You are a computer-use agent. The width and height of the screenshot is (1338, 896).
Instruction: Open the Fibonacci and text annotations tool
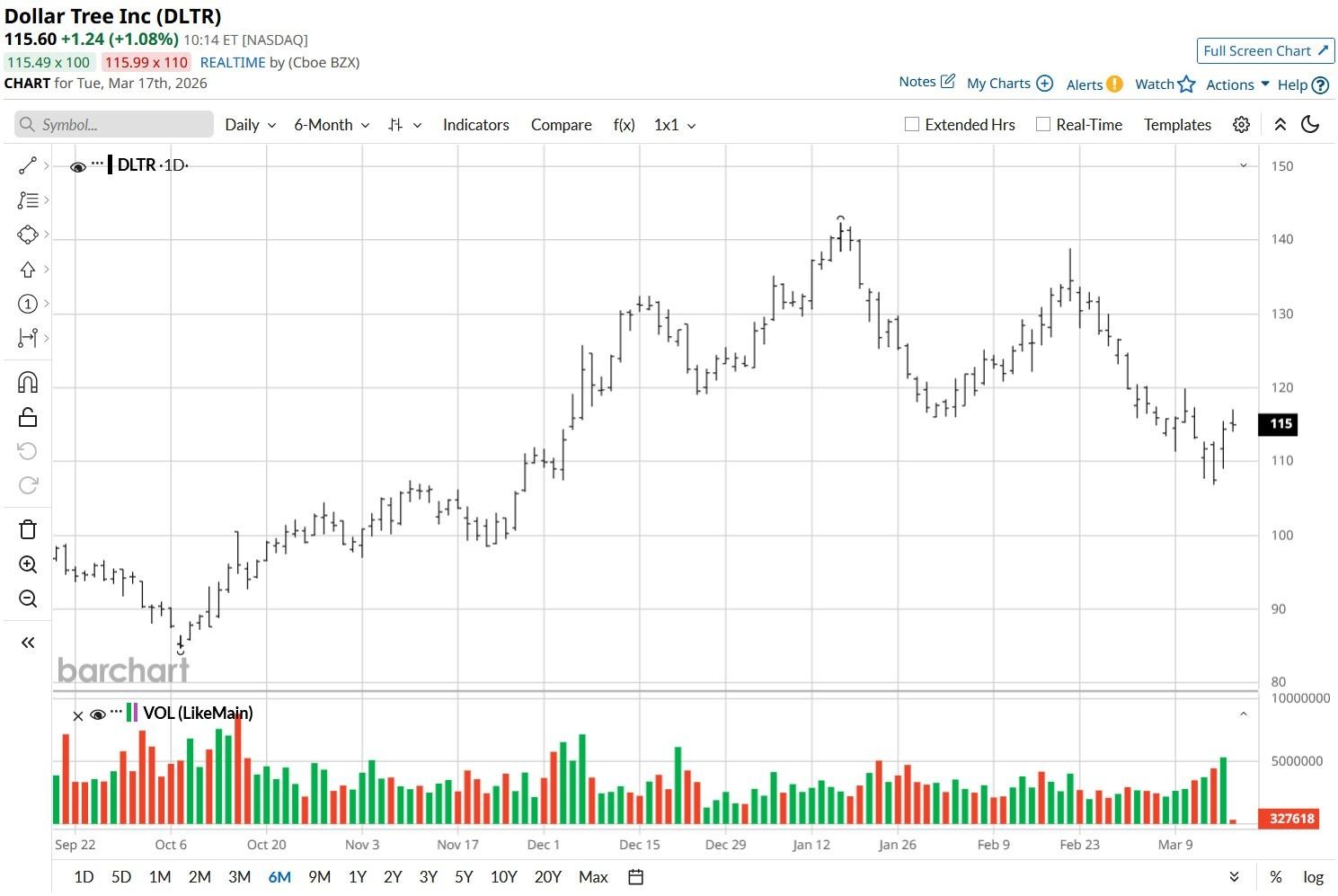28,200
